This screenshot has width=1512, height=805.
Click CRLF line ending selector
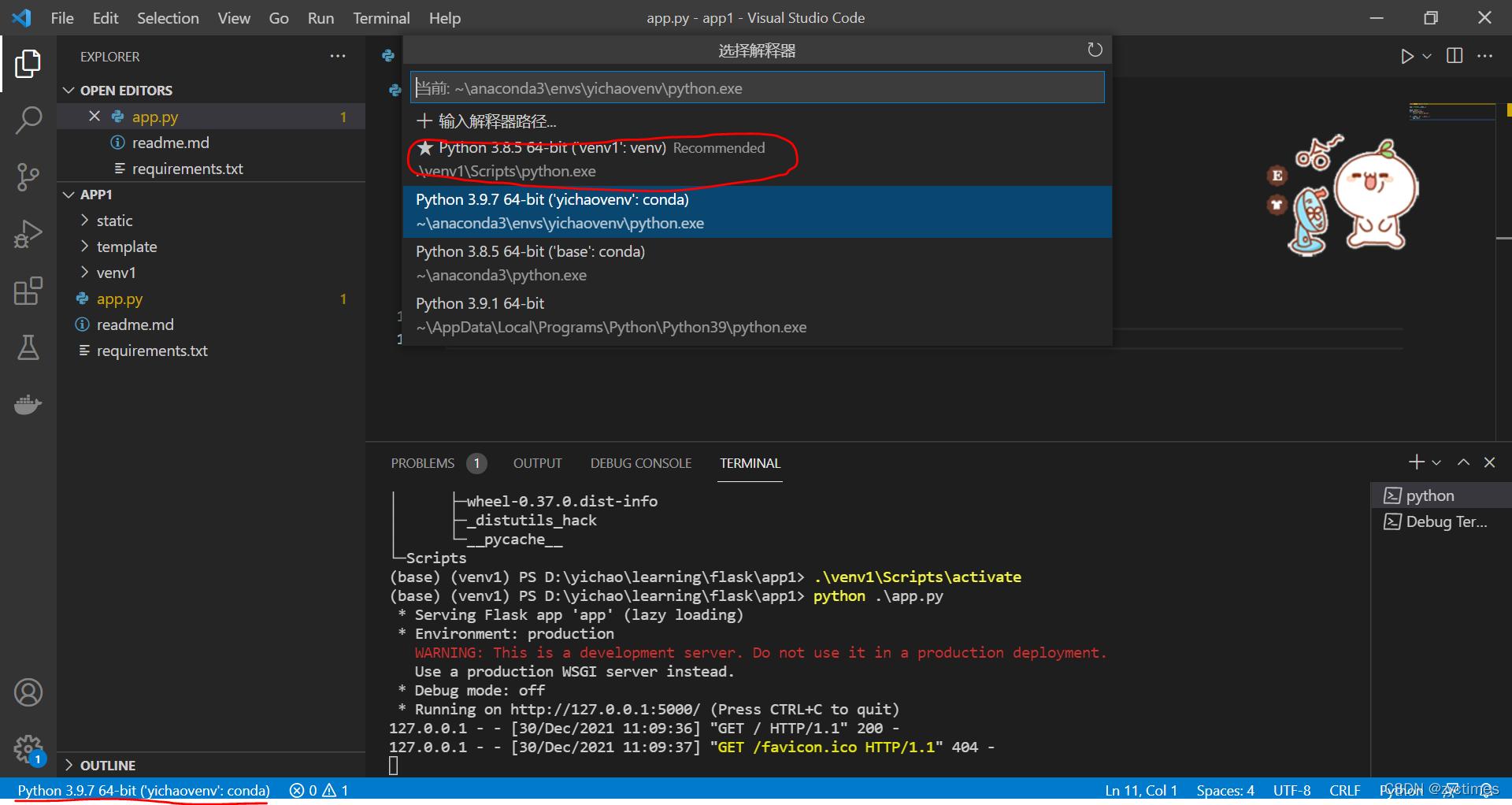1344,790
